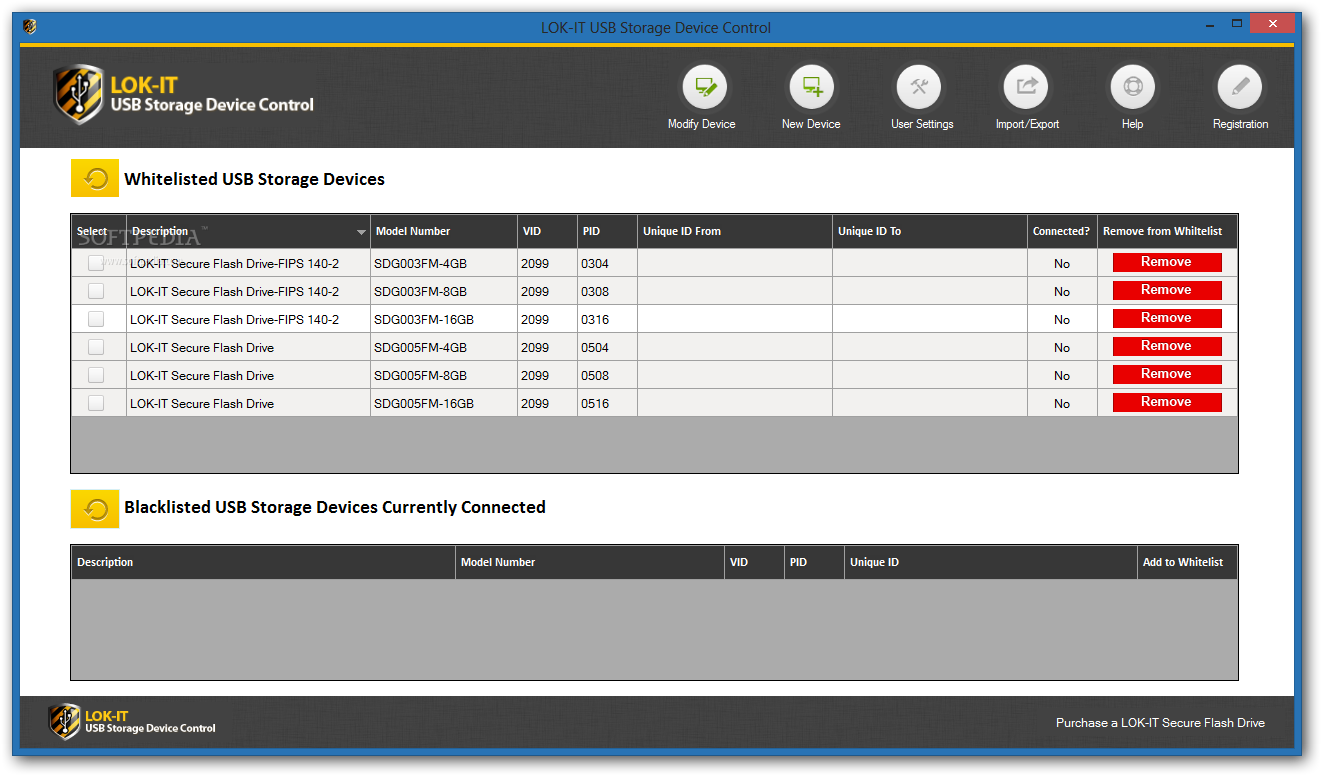The height and width of the screenshot is (776, 1322).
Task: Remove SDG005FM-16GB from whitelist
Action: [1167, 402]
